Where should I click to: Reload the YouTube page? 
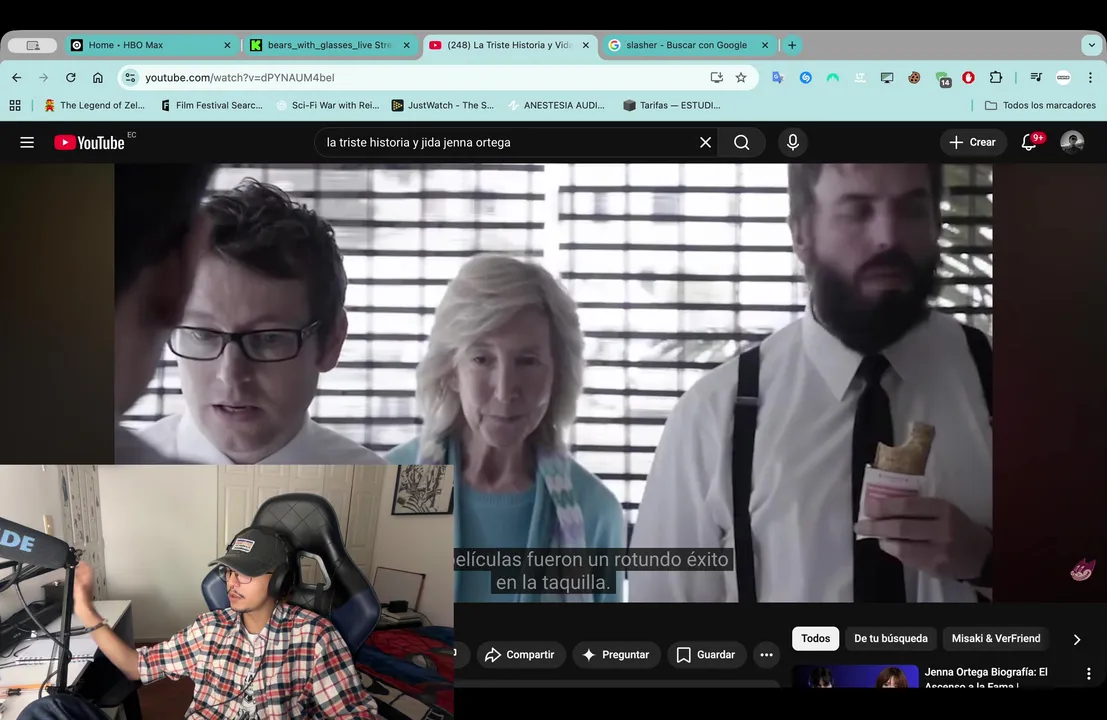coord(71,78)
